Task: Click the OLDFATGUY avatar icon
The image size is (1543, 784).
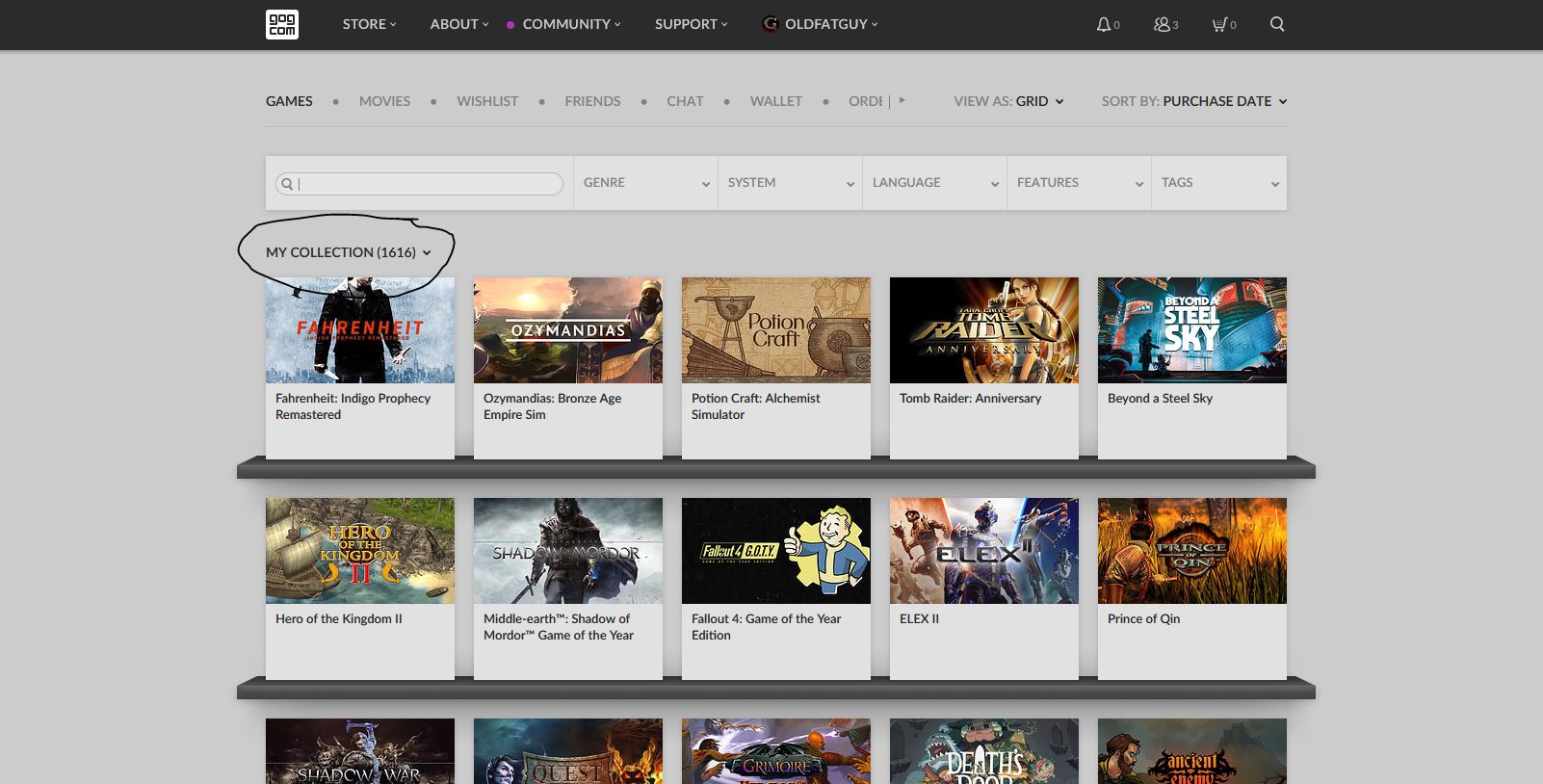Action: click(x=770, y=24)
